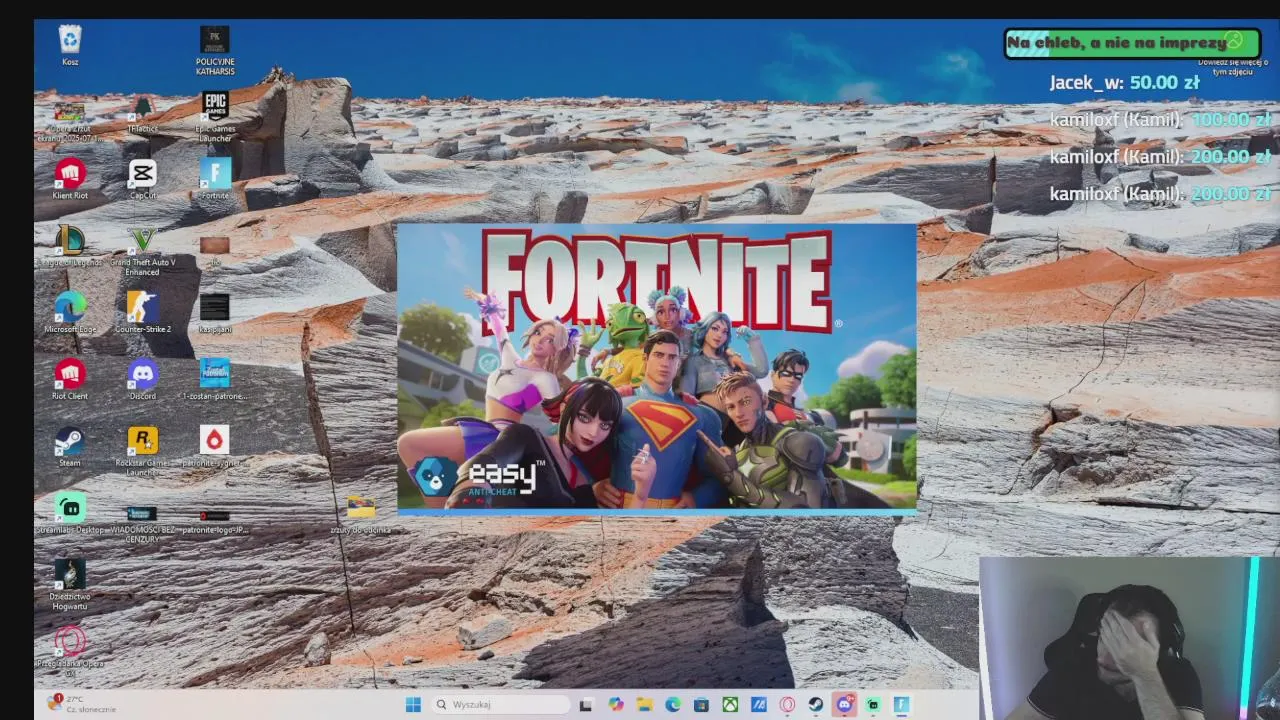The height and width of the screenshot is (720, 1280).
Task: Click the Wyszukaj taskbar search field
Action: point(501,704)
